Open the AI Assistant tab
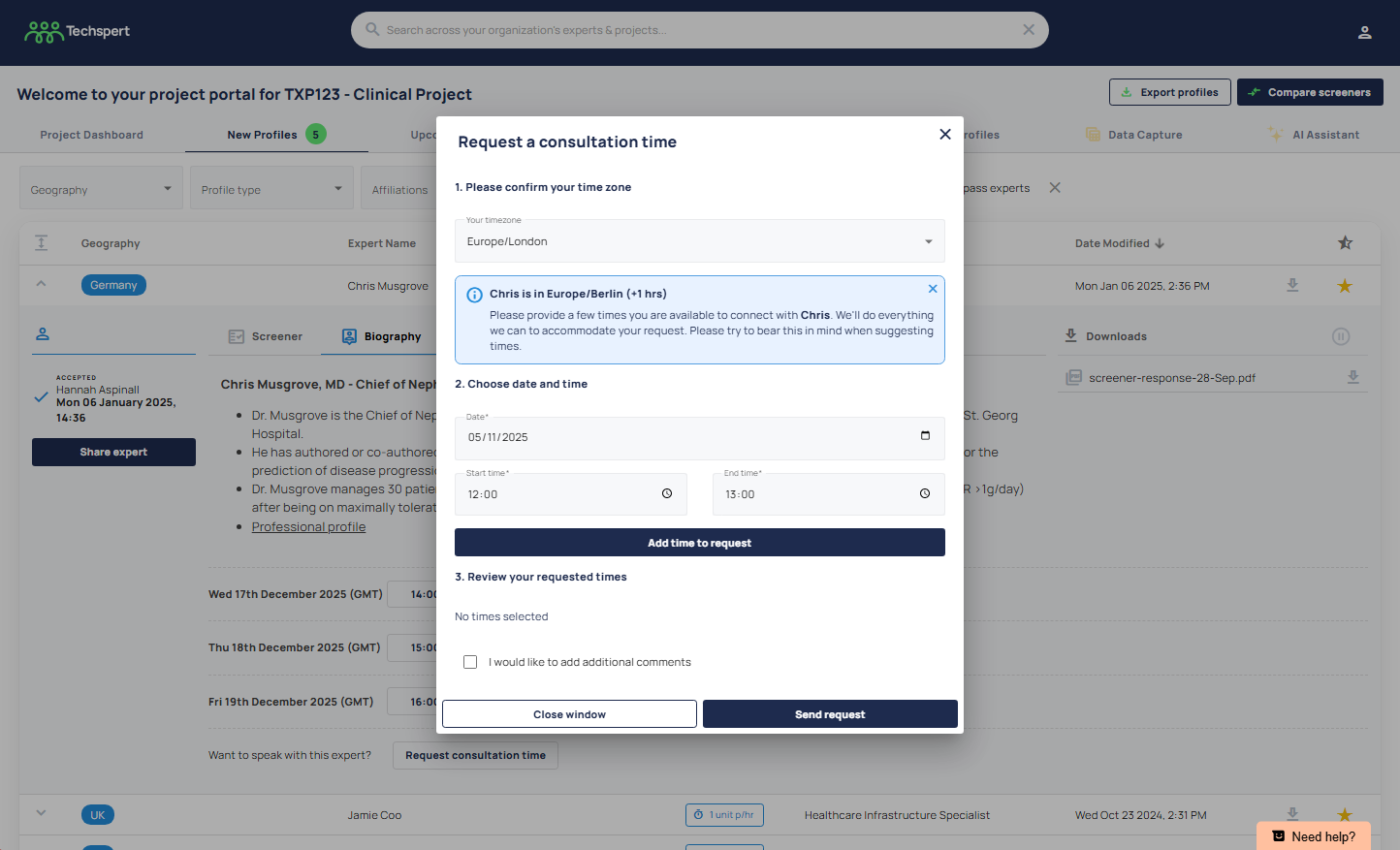 tap(1314, 135)
